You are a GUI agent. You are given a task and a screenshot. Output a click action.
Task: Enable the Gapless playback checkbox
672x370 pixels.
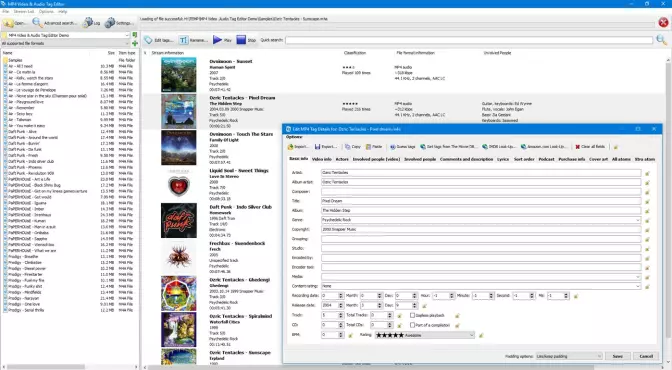(412, 315)
